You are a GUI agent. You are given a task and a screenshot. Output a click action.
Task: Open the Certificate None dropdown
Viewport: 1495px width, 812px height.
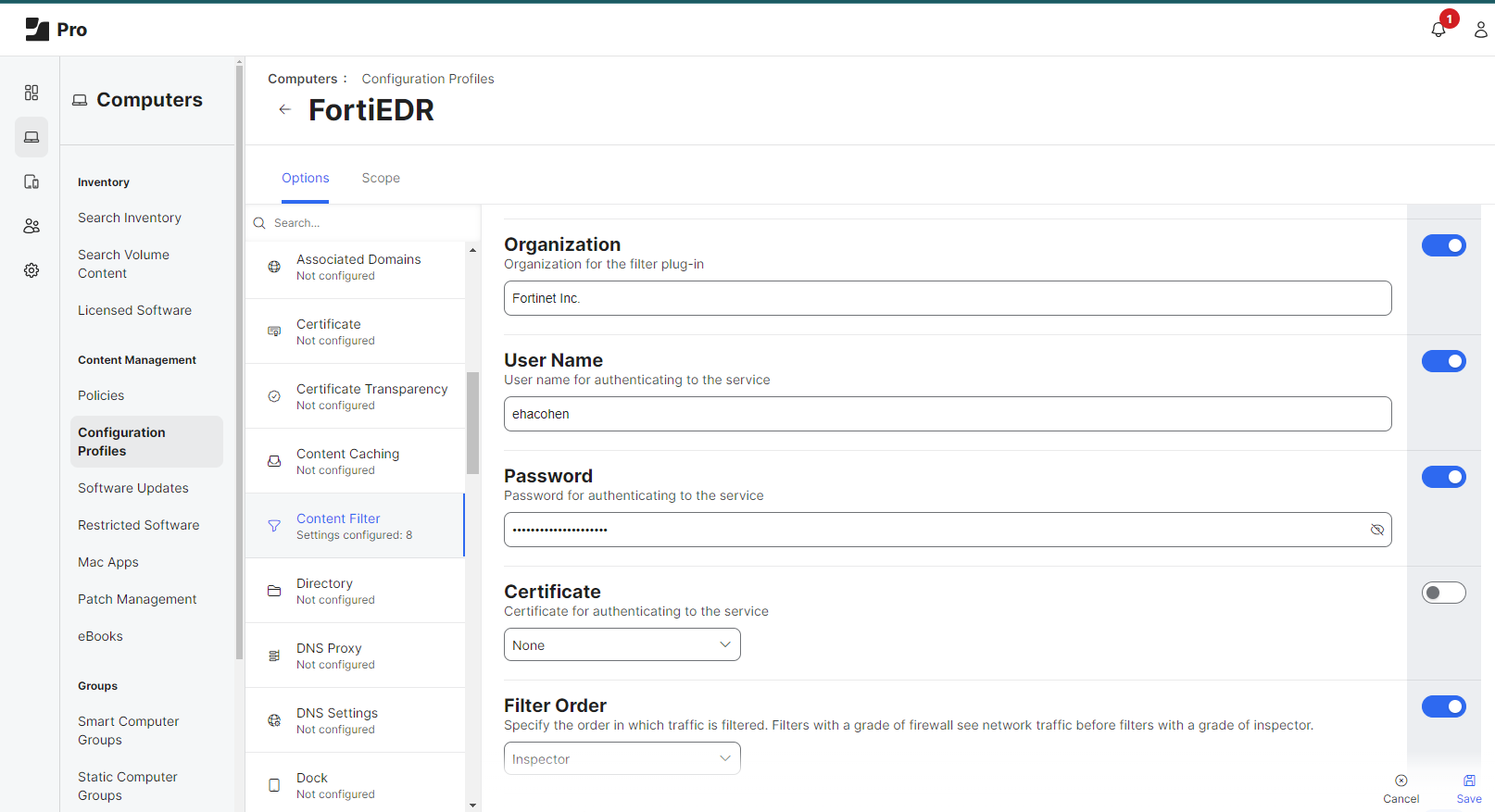click(622, 644)
